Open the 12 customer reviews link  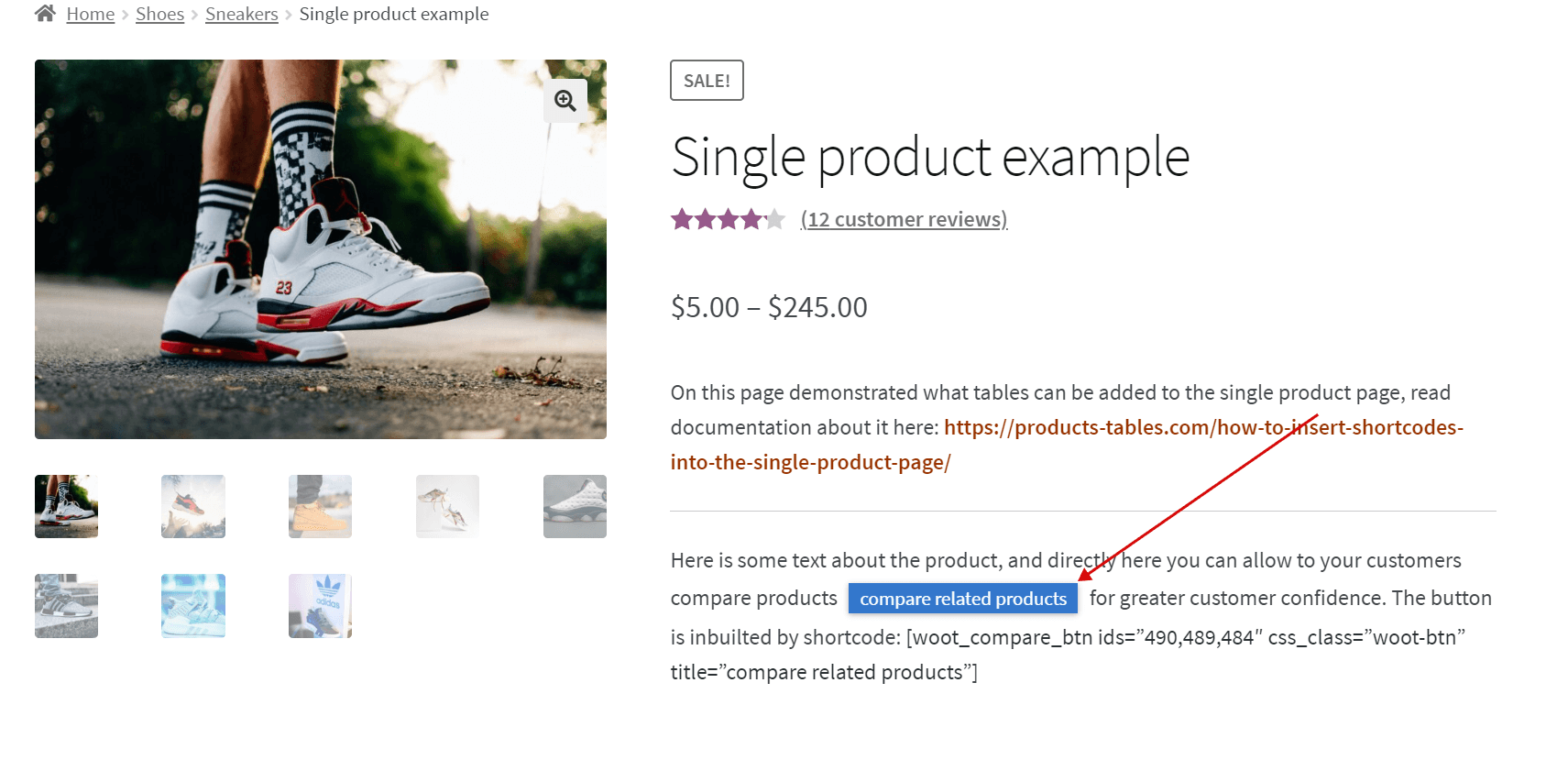(x=904, y=219)
